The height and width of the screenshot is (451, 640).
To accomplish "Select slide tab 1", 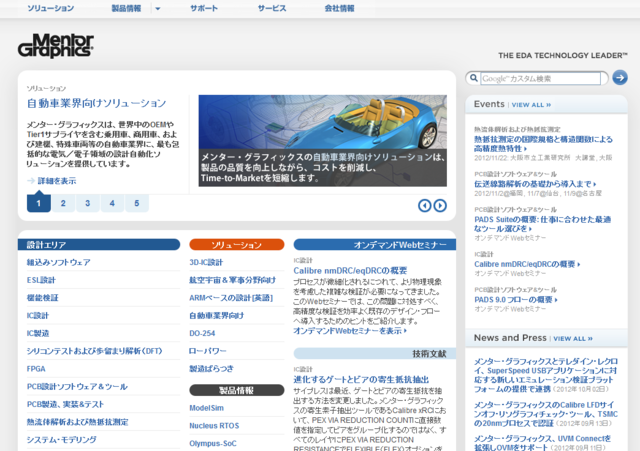I will tap(39, 203).
